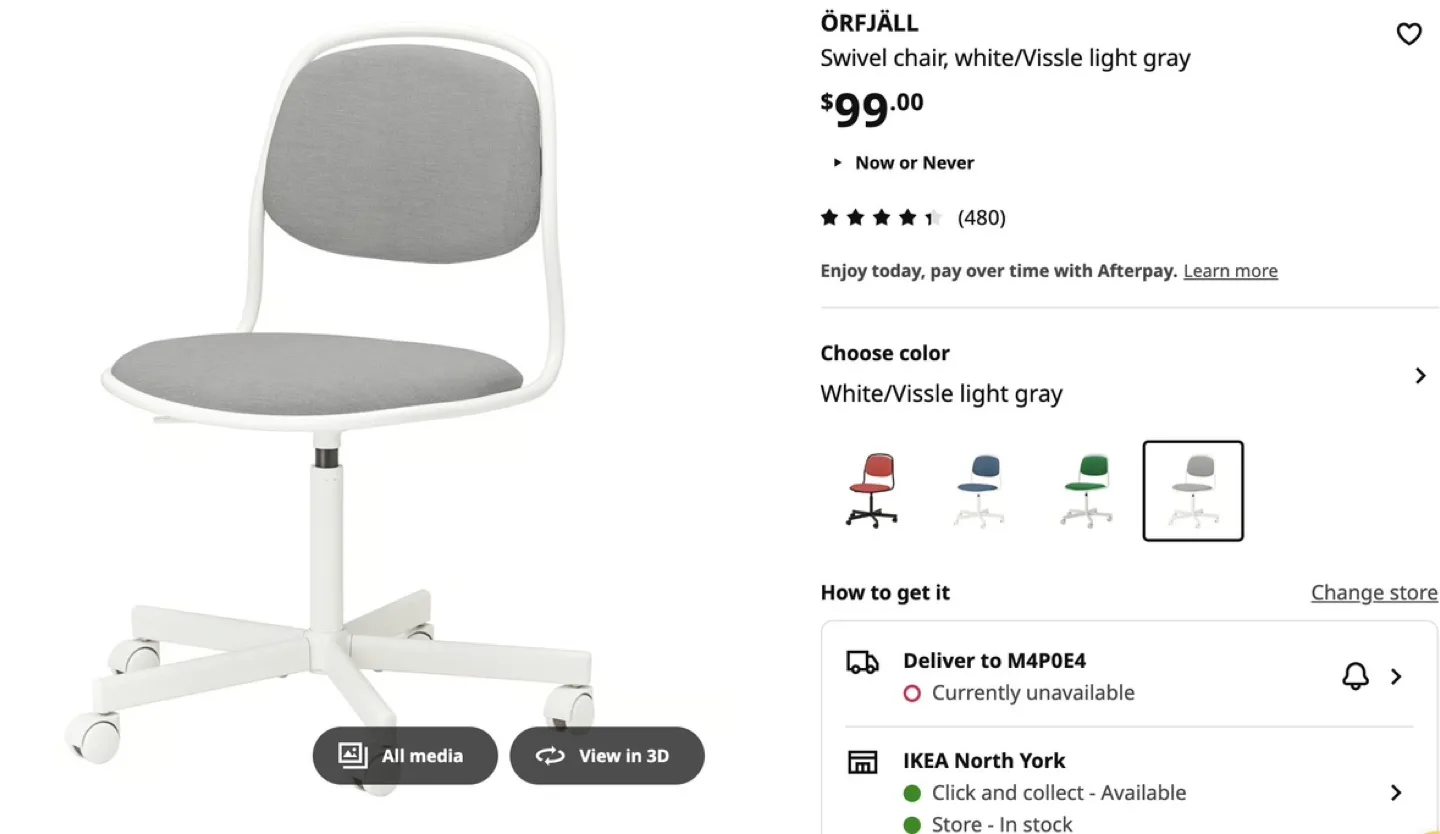Expand delivery options chevron for M4P0E4

coord(1396,677)
